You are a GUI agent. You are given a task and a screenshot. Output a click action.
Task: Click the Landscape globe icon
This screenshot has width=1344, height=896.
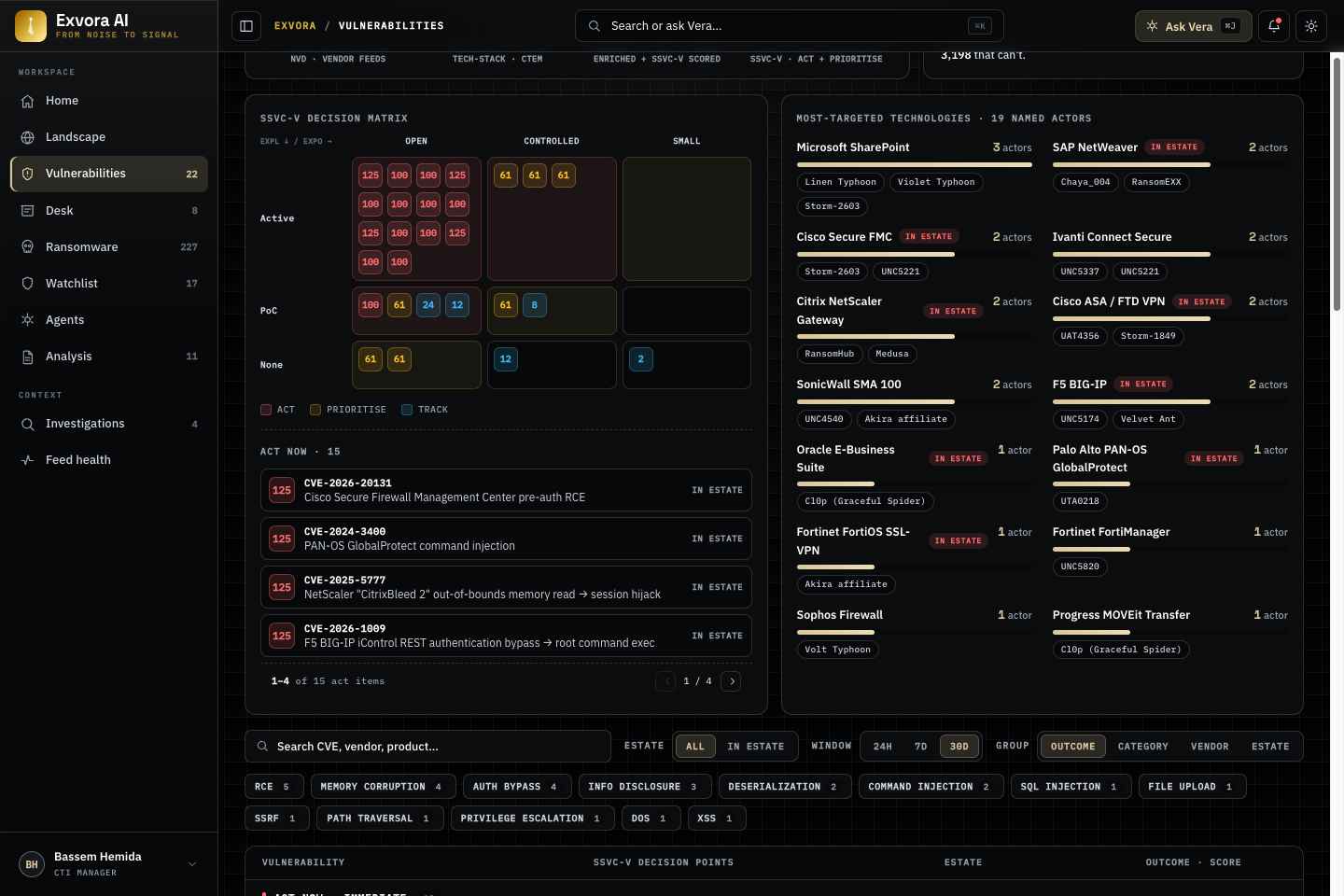(28, 137)
